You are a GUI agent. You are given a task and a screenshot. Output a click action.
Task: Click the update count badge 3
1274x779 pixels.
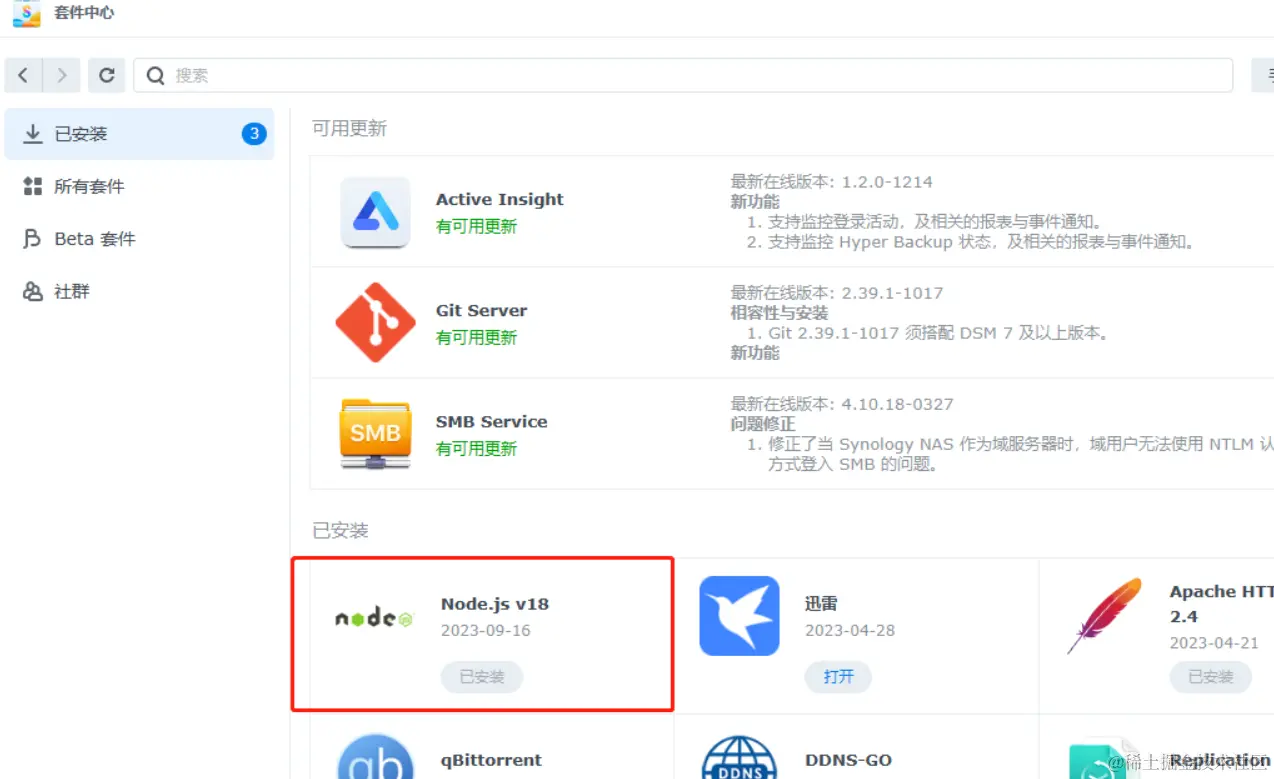pyautogui.click(x=254, y=134)
